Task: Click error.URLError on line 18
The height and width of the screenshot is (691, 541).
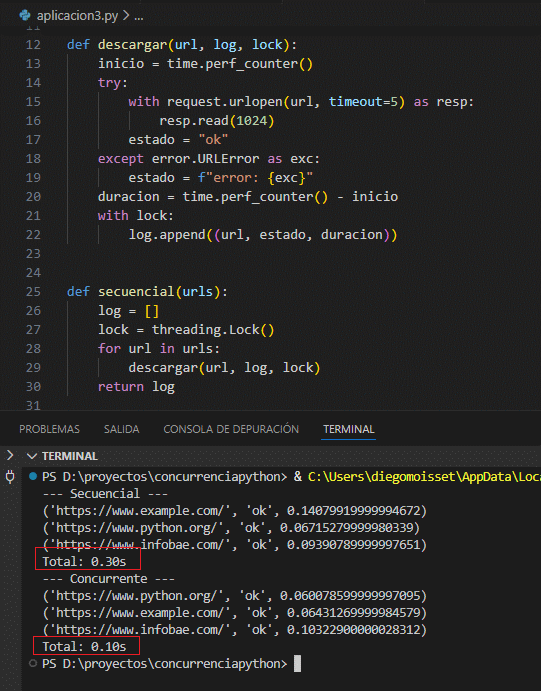Action: click(x=205, y=159)
